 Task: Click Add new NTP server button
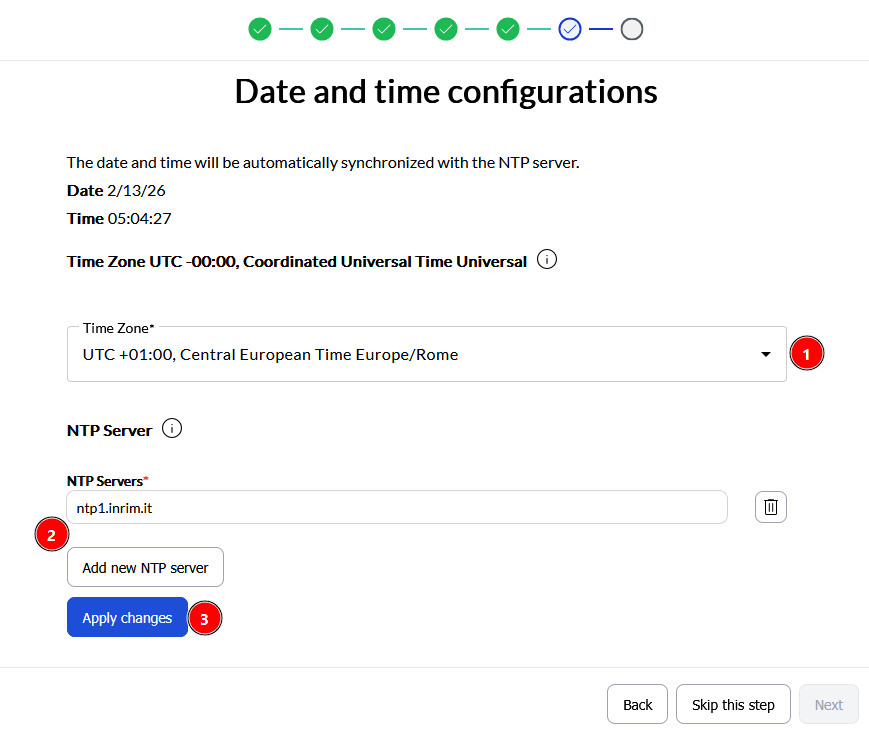click(145, 567)
